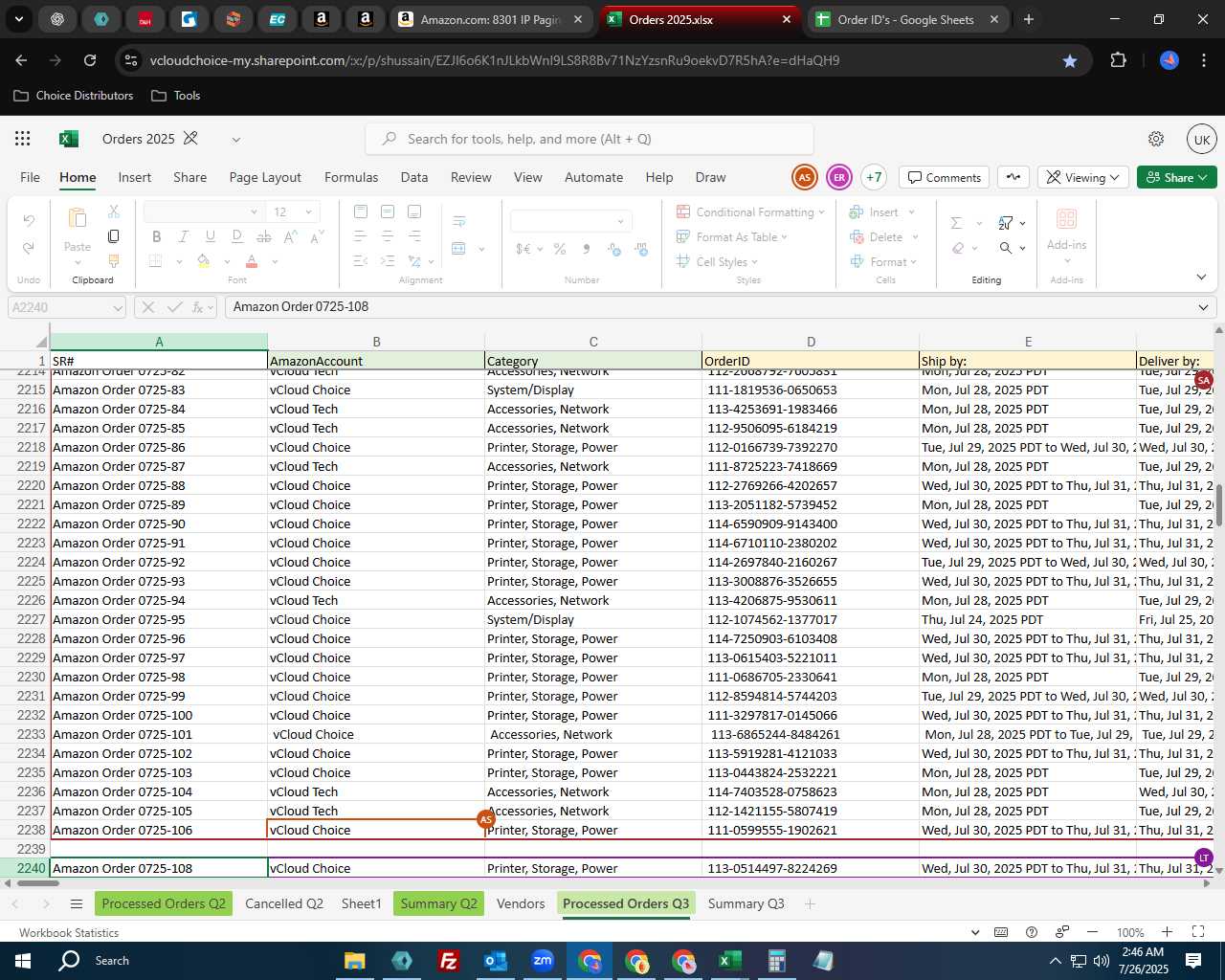Click the Comma Style icon
Image resolution: width=1225 pixels, height=980 pixels.
pos(587,249)
